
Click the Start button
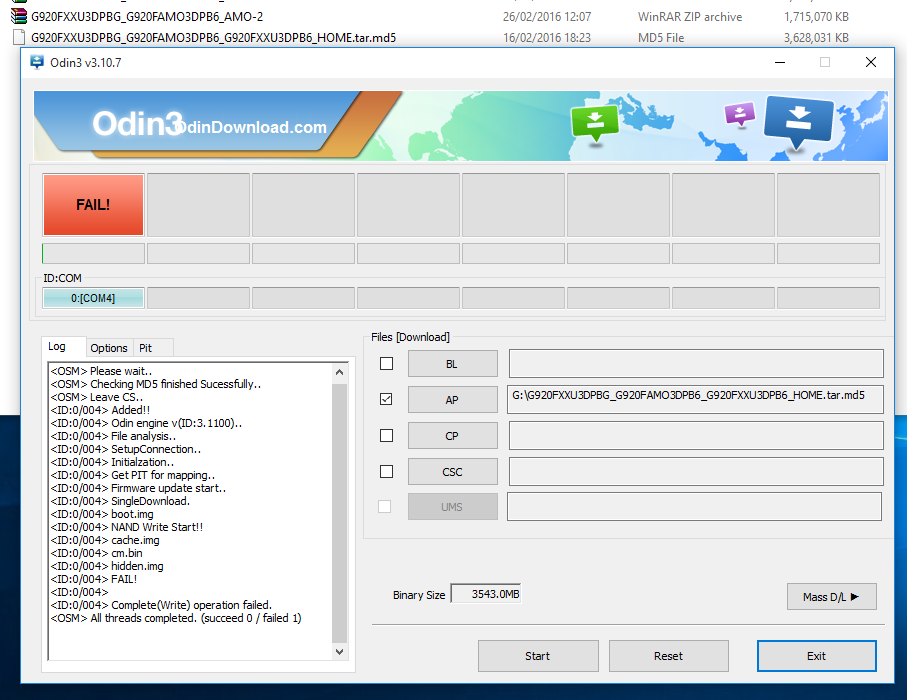pos(538,656)
